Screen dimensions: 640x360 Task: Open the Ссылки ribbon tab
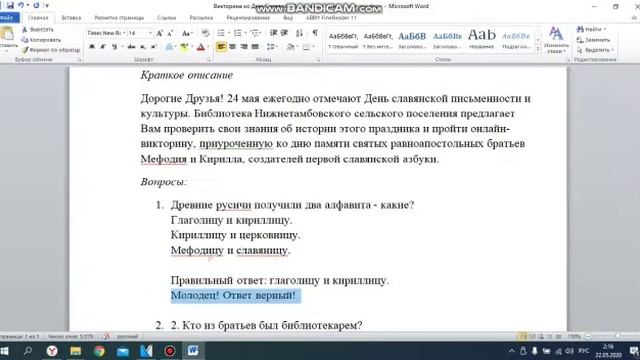(167, 18)
